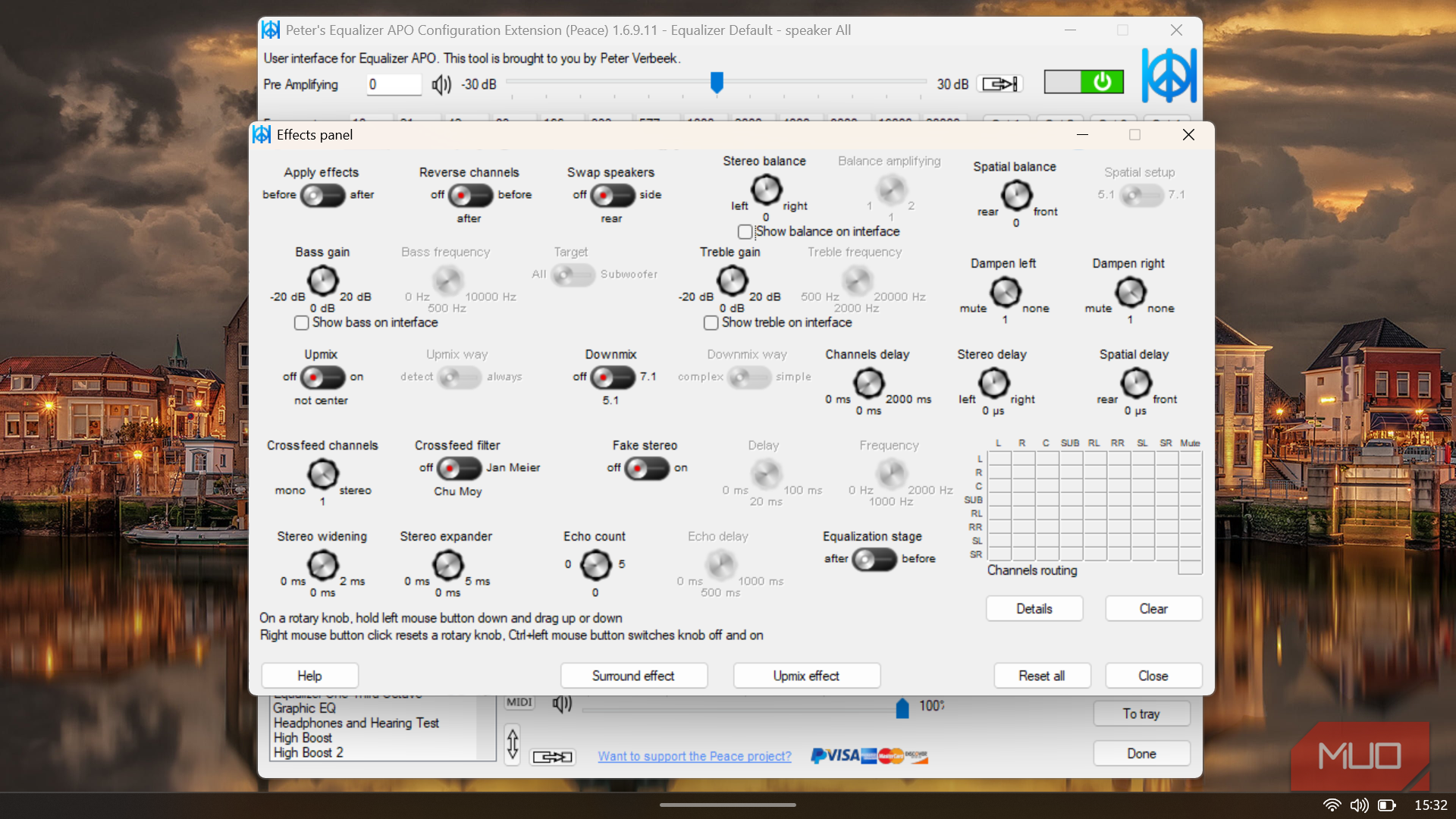The width and height of the screenshot is (1456, 819).
Task: Click the Dampen right knob
Action: 1130,292
